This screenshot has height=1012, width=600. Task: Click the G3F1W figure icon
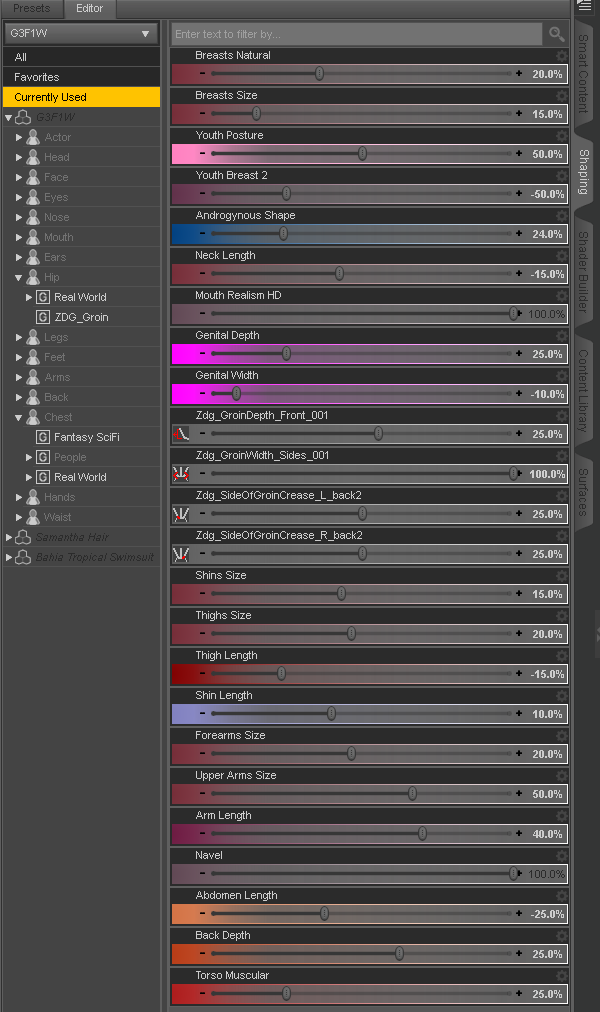23,117
